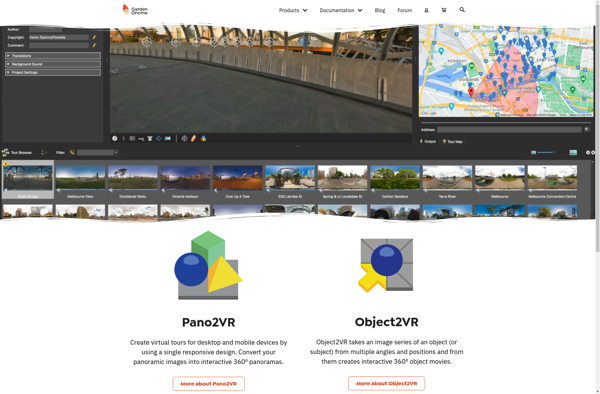Screen dimensions: 600x394
Task: Go to the Blog page
Action: (380, 10)
